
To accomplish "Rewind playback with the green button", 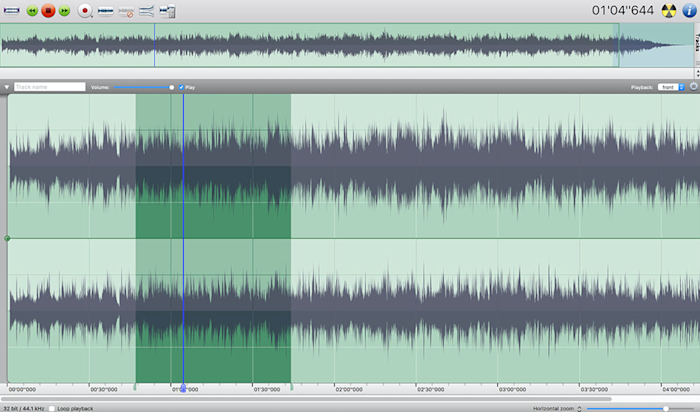I will tap(32, 11).
